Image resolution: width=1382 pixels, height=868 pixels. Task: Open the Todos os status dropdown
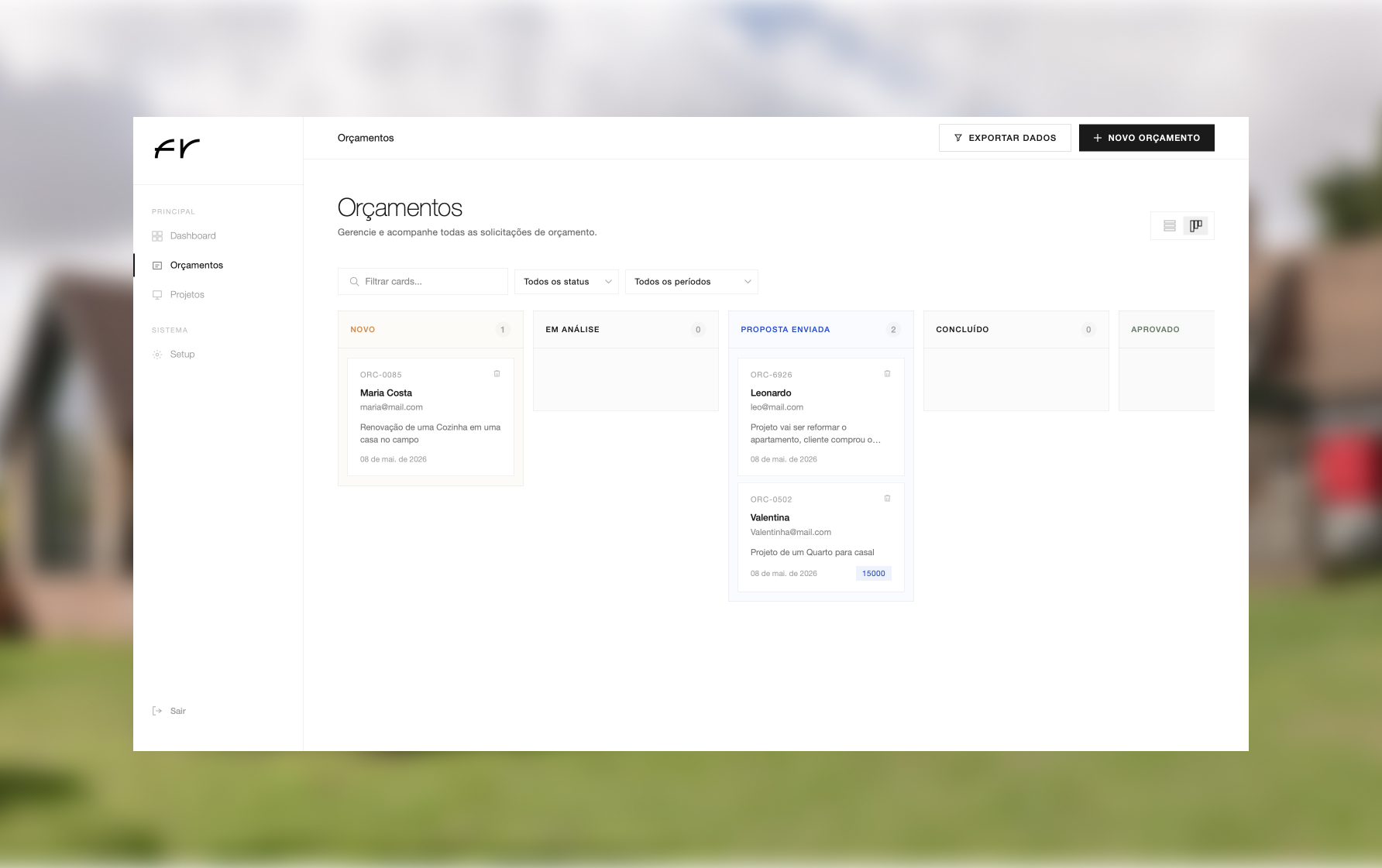coord(566,282)
